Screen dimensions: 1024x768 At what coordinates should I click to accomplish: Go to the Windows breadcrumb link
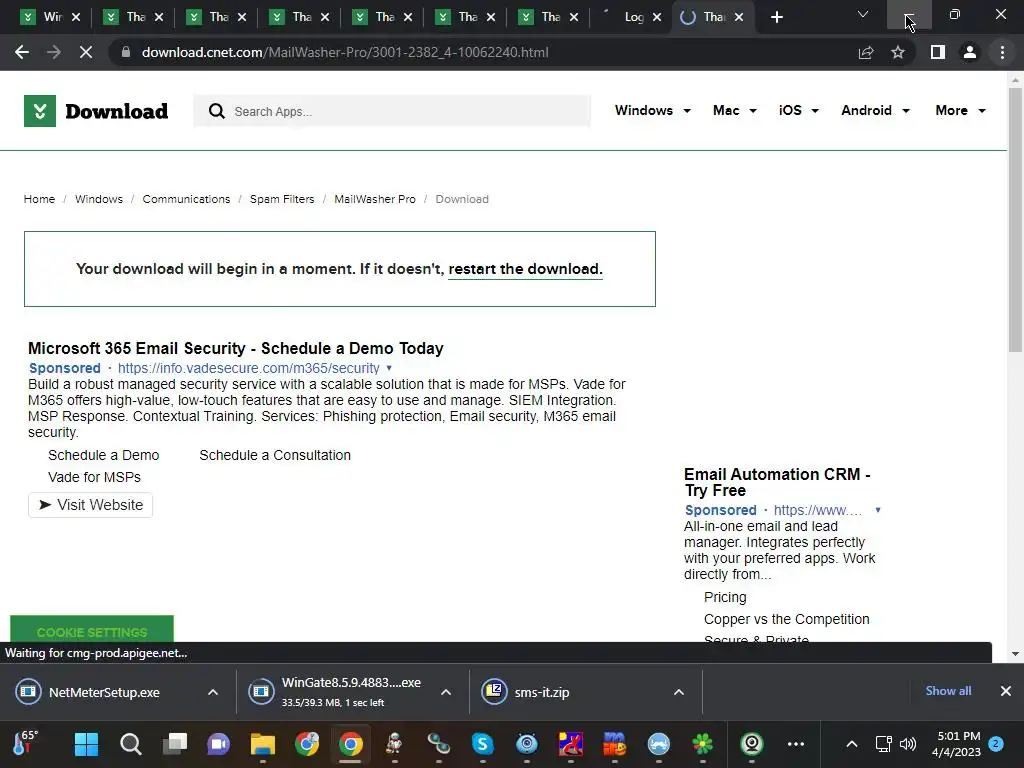coord(99,199)
